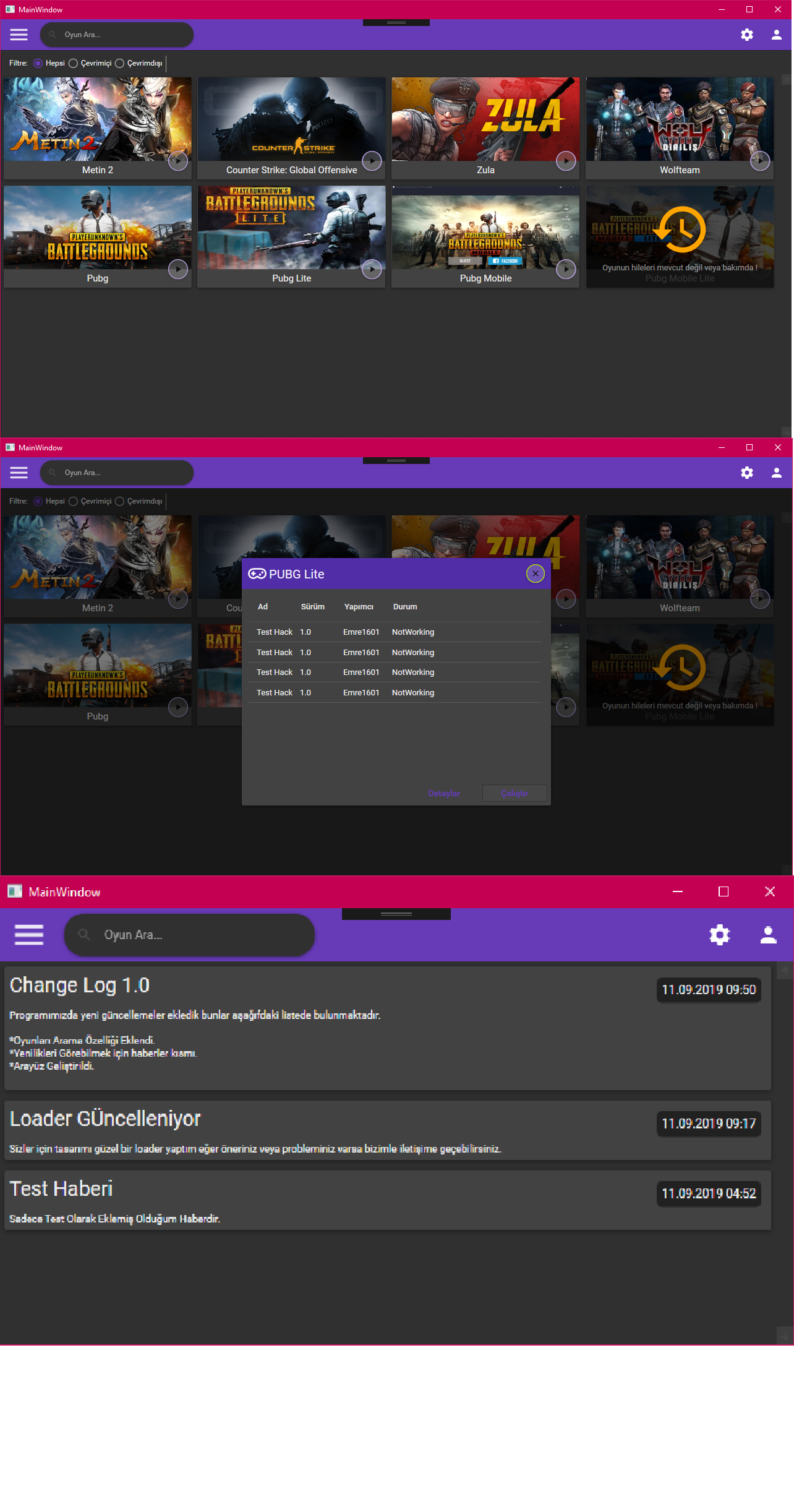Click maintenance clock icon on Pubg Mobile Lite card

(680, 230)
